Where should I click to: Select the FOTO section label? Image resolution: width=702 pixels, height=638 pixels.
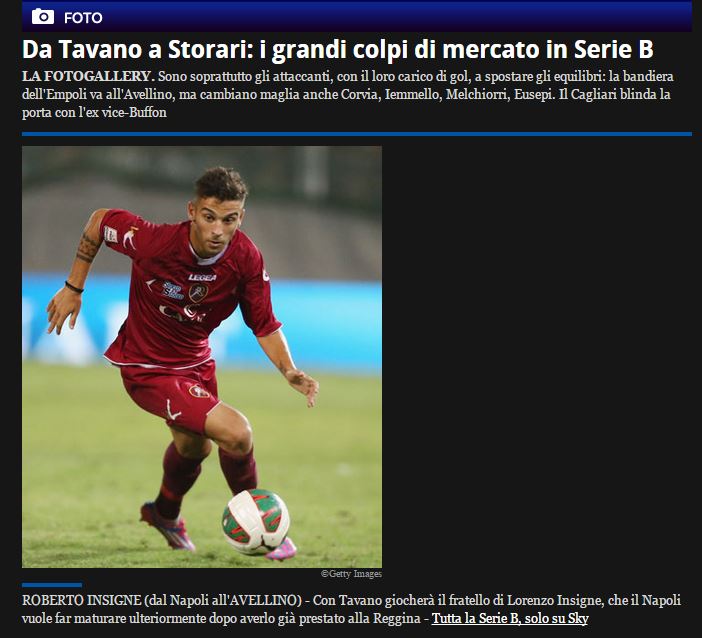coord(83,18)
